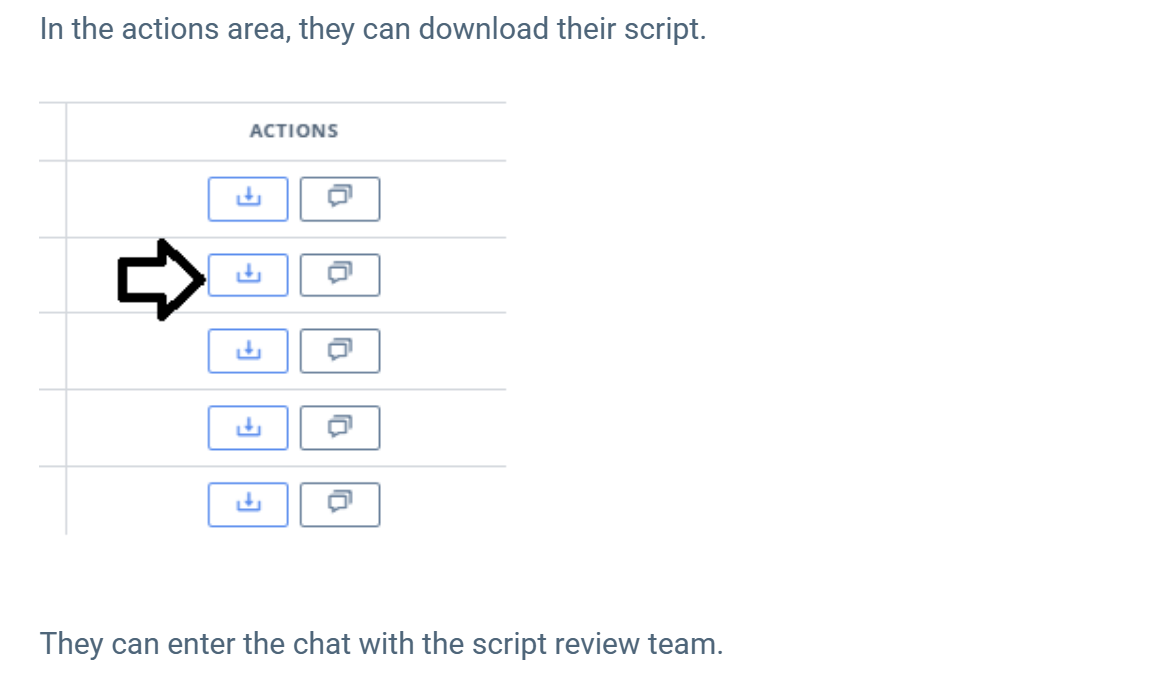Viewport: 1159px width, 696px height.
Task: Open the chat icon in the second row
Action: 340,275
